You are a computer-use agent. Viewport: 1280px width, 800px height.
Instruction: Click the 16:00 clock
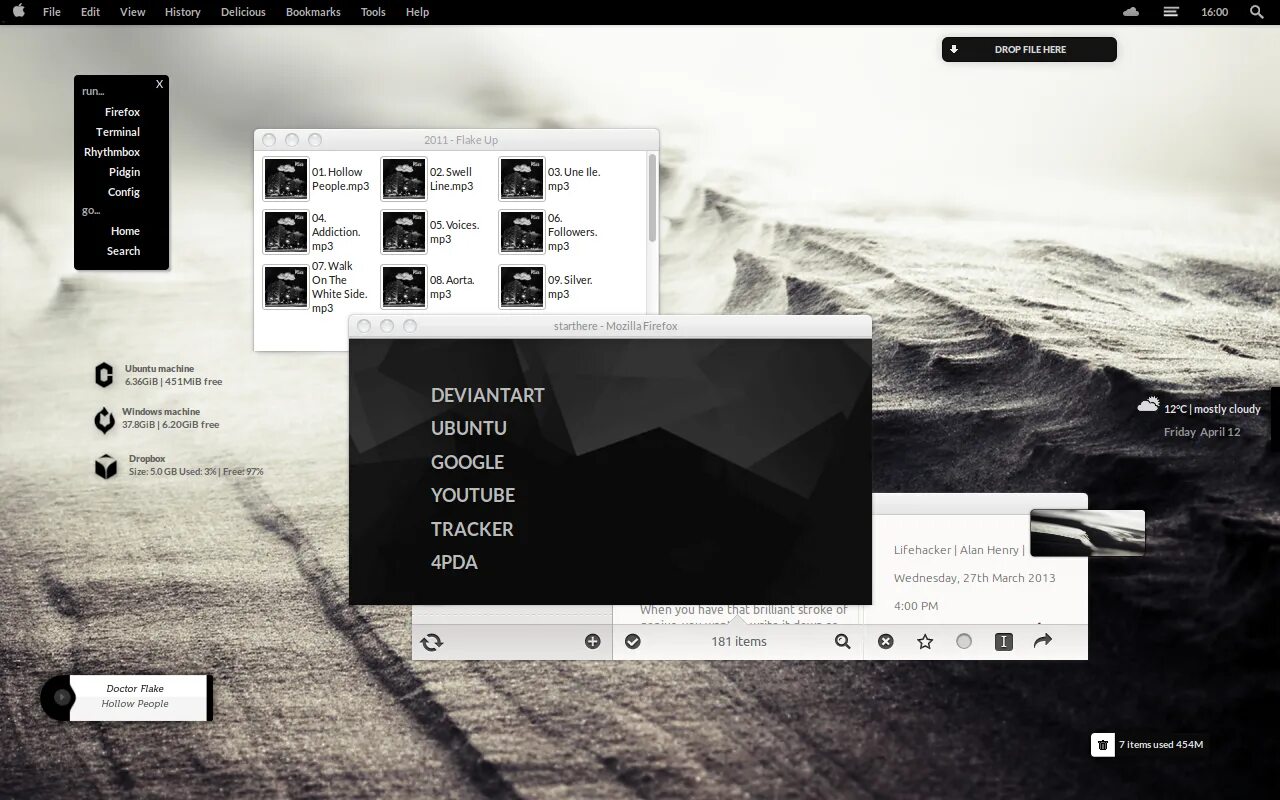pos(1214,12)
